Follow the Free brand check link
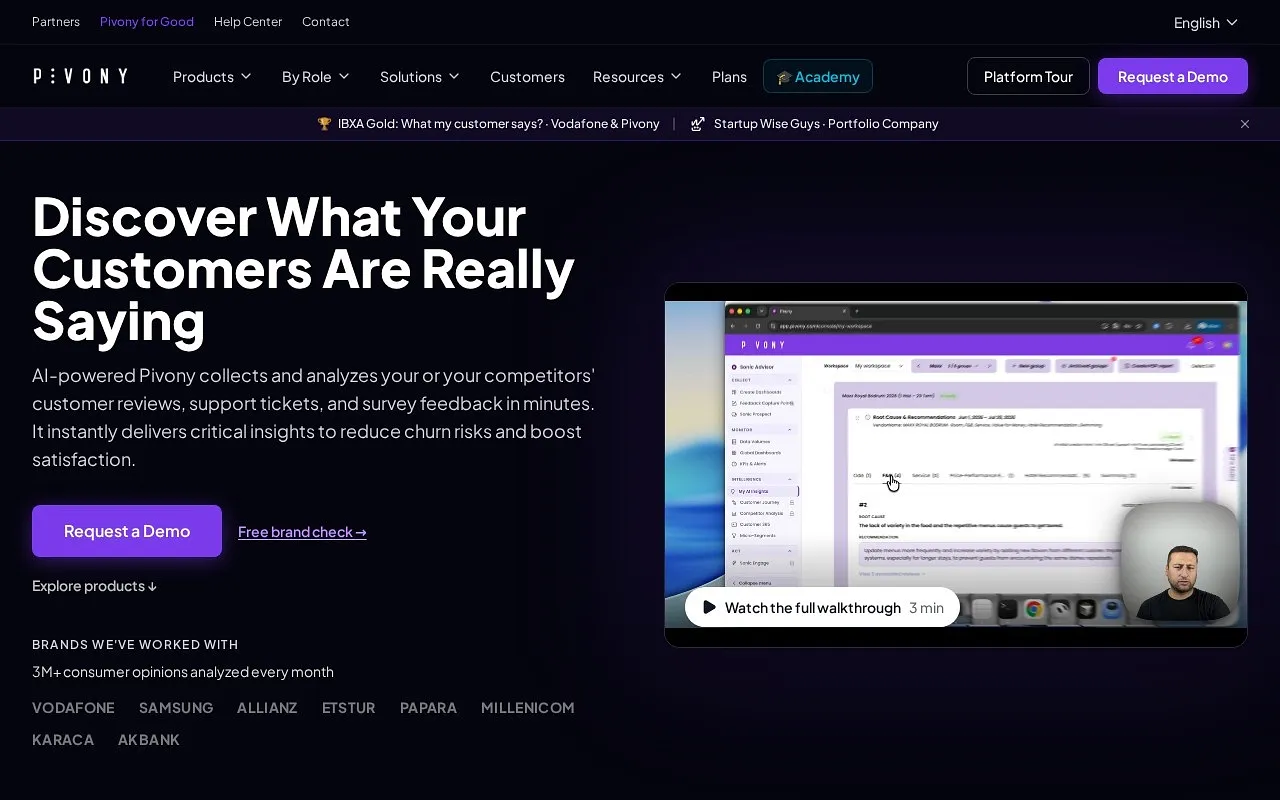Image resolution: width=1280 pixels, height=800 pixels. pos(302,532)
